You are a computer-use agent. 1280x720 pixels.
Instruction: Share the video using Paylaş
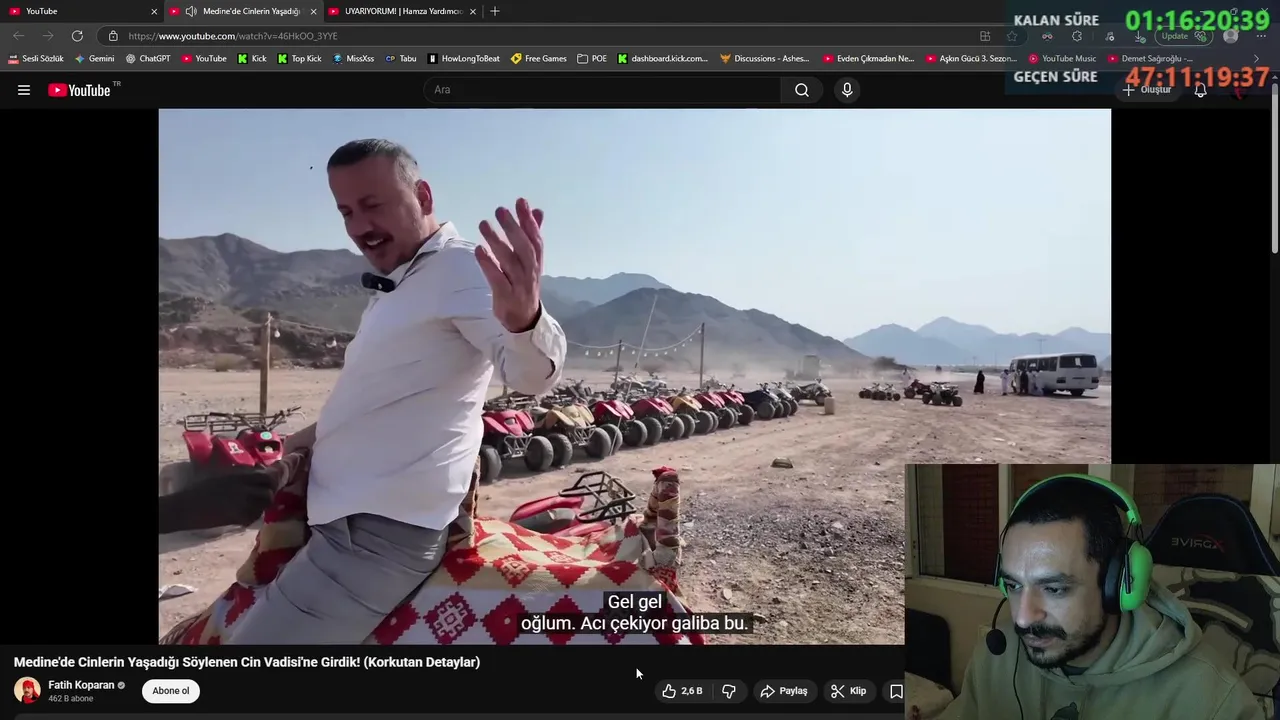(783, 691)
